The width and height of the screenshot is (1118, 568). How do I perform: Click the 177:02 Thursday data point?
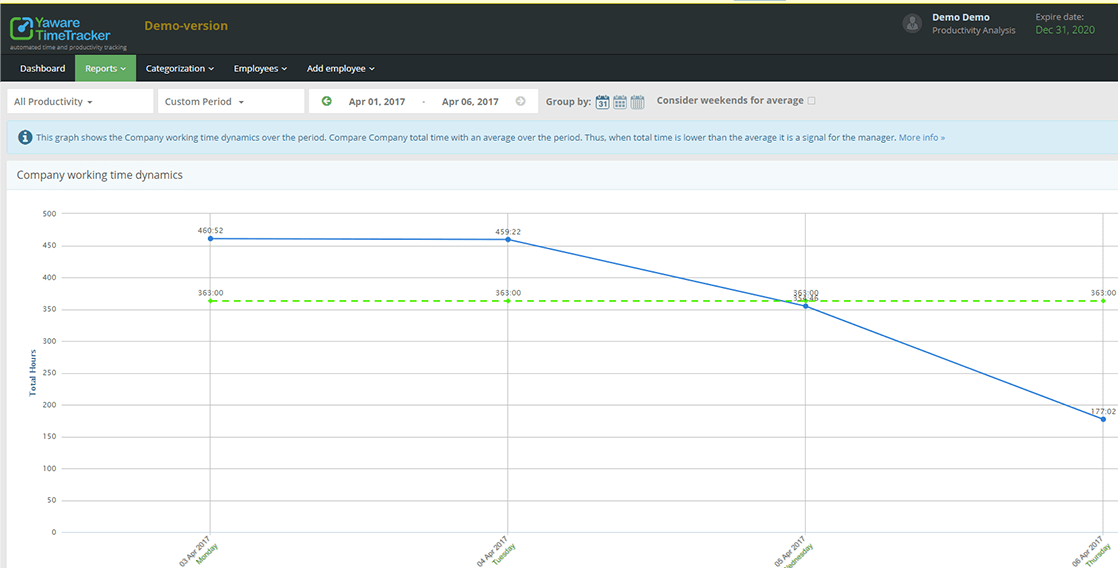(x=1103, y=419)
